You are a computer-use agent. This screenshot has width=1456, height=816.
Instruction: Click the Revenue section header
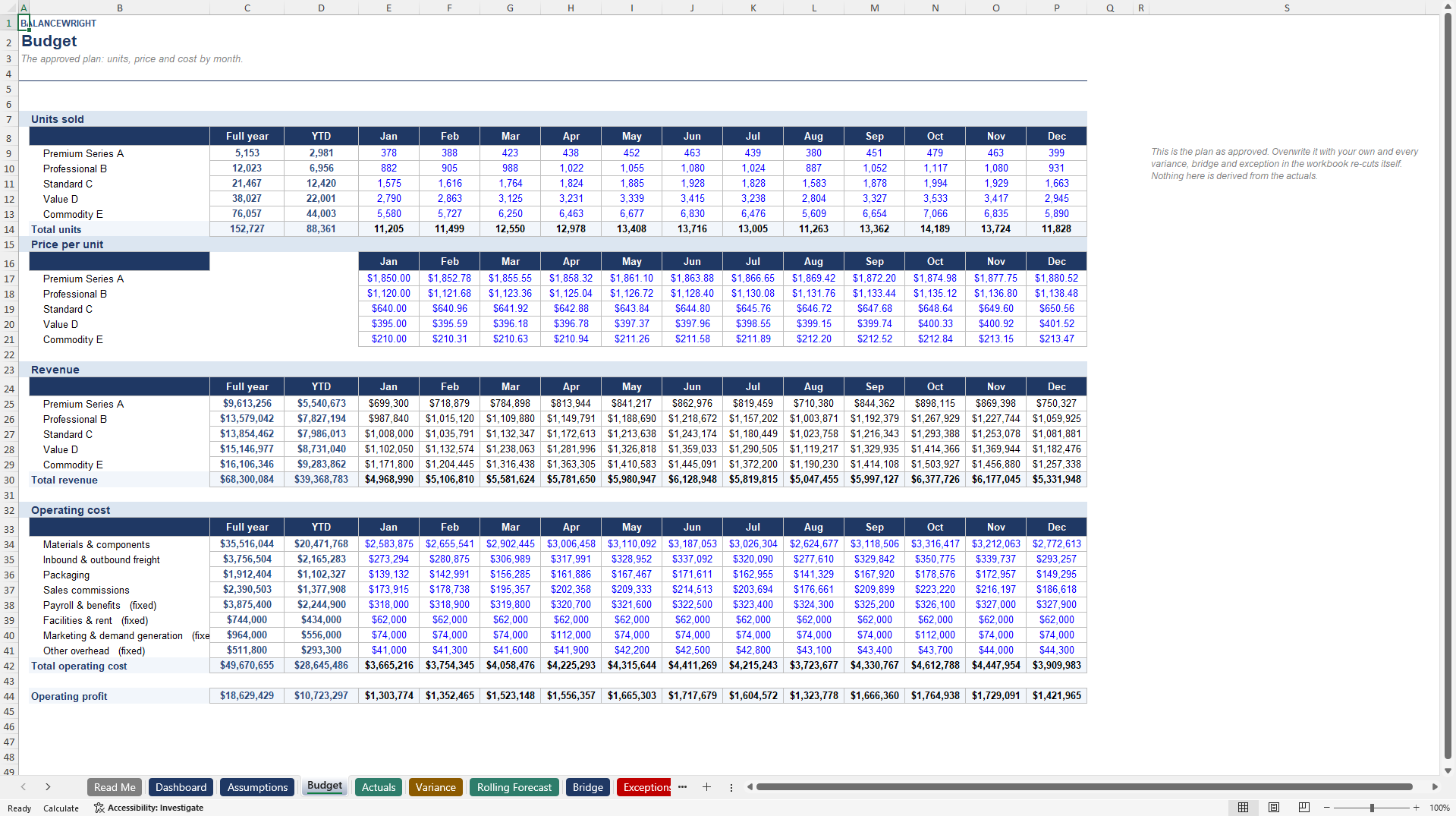pyautogui.click(x=55, y=370)
